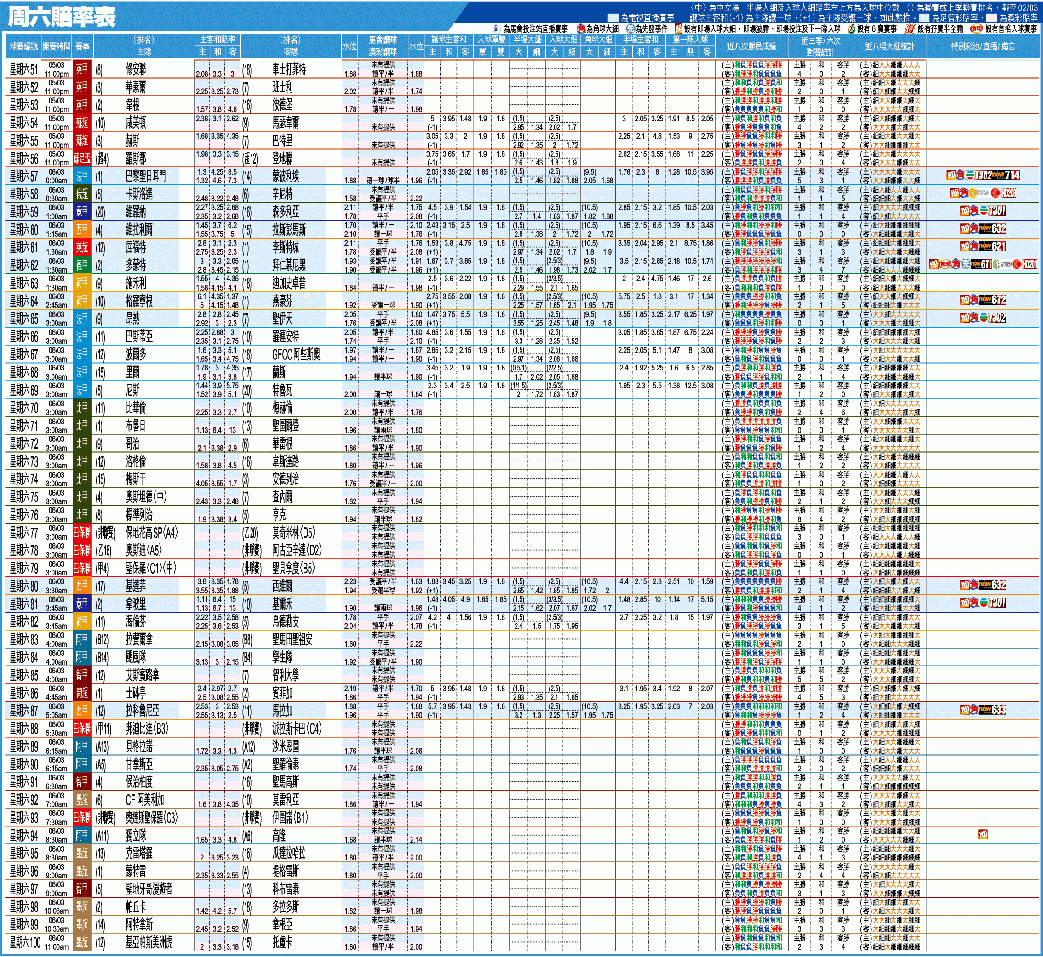1043x957 pixels.
Task: Select the now 632 channel logo in row 星期六 60
Action: pyautogui.click(x=992, y=229)
